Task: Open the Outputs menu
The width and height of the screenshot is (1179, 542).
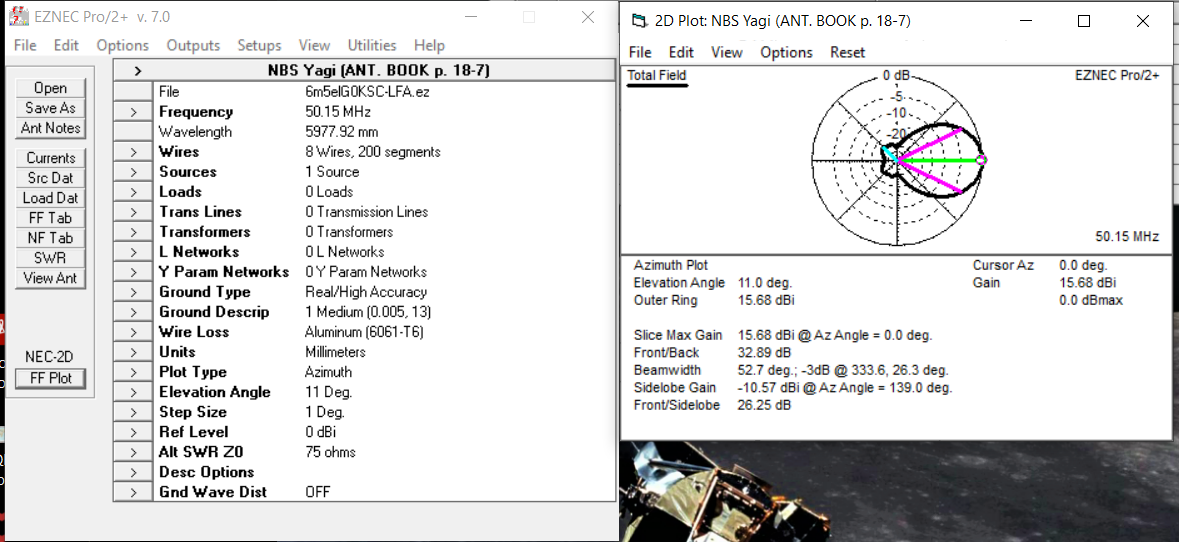Action: (193, 46)
